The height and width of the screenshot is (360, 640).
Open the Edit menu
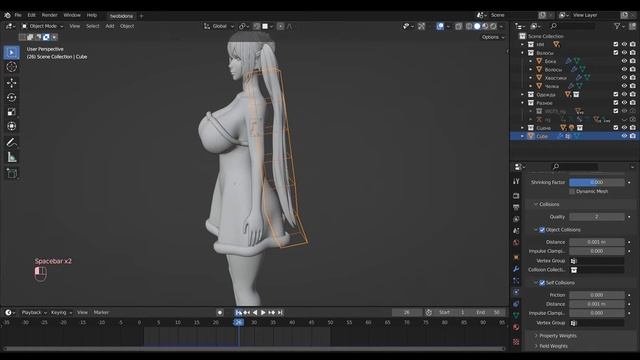pos(31,15)
